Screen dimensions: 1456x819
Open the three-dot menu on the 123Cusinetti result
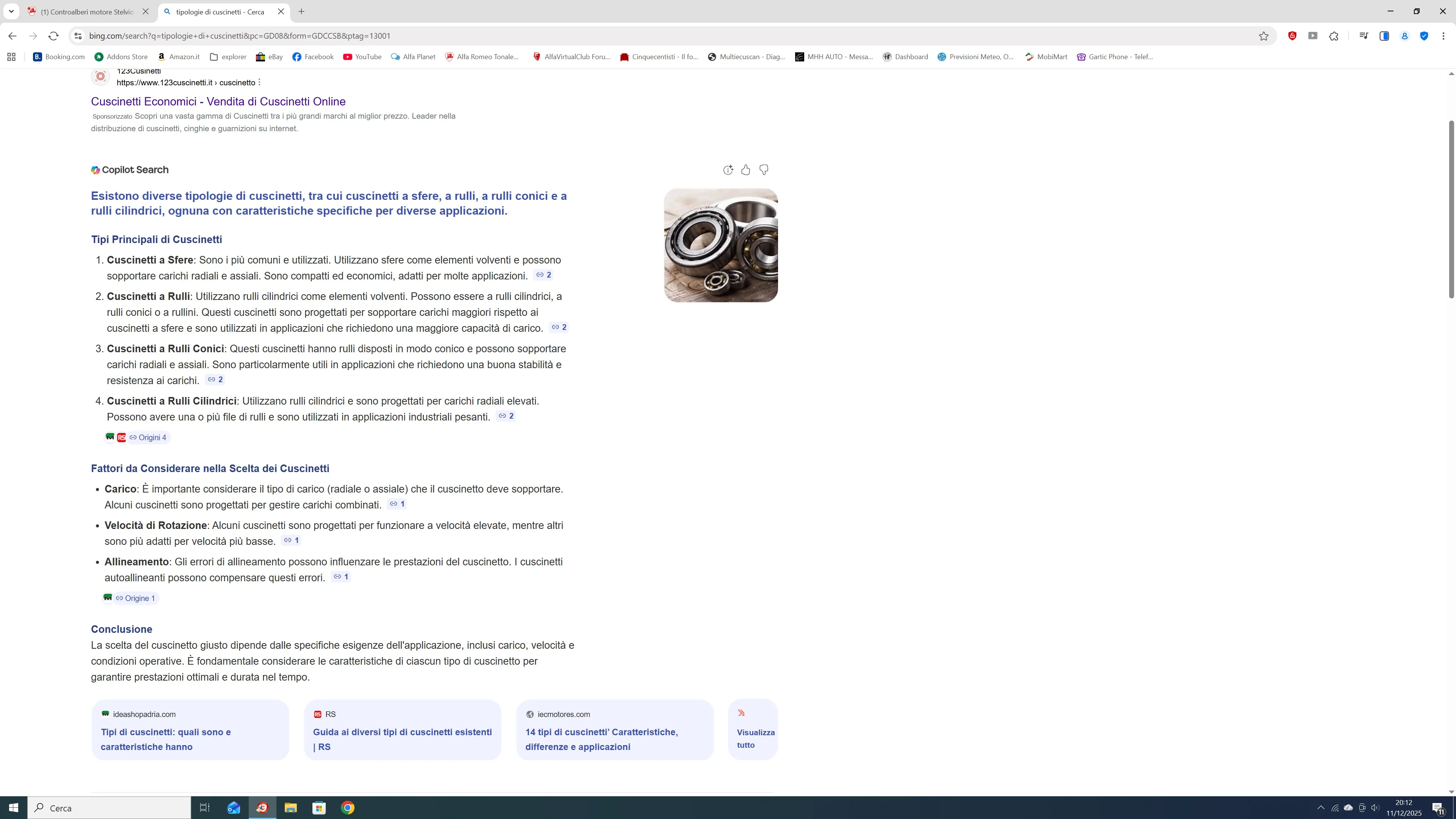259,82
